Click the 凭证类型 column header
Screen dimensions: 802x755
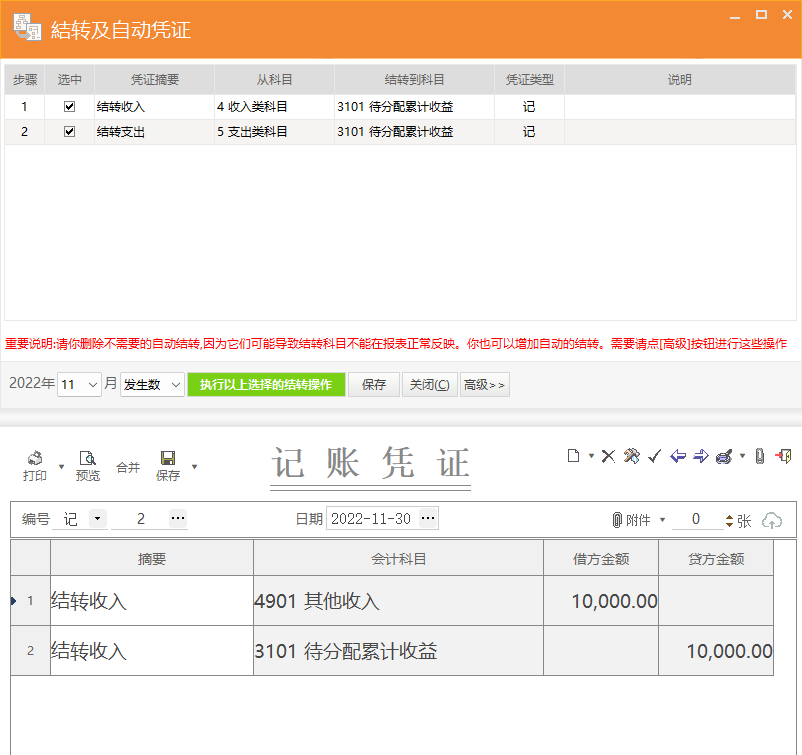(529, 79)
